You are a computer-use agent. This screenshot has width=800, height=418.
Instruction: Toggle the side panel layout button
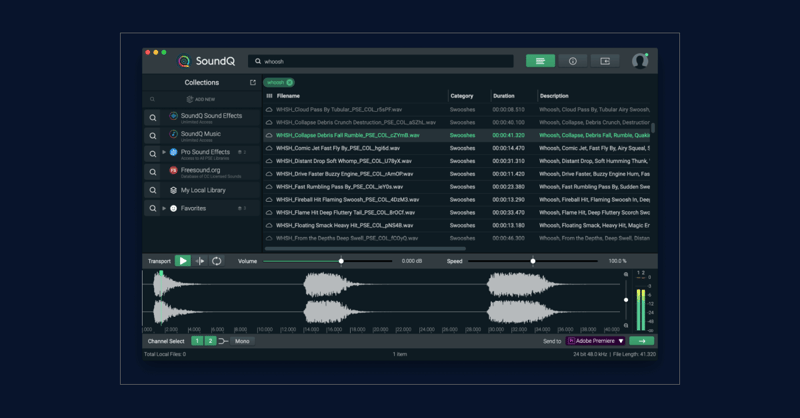tap(605, 61)
